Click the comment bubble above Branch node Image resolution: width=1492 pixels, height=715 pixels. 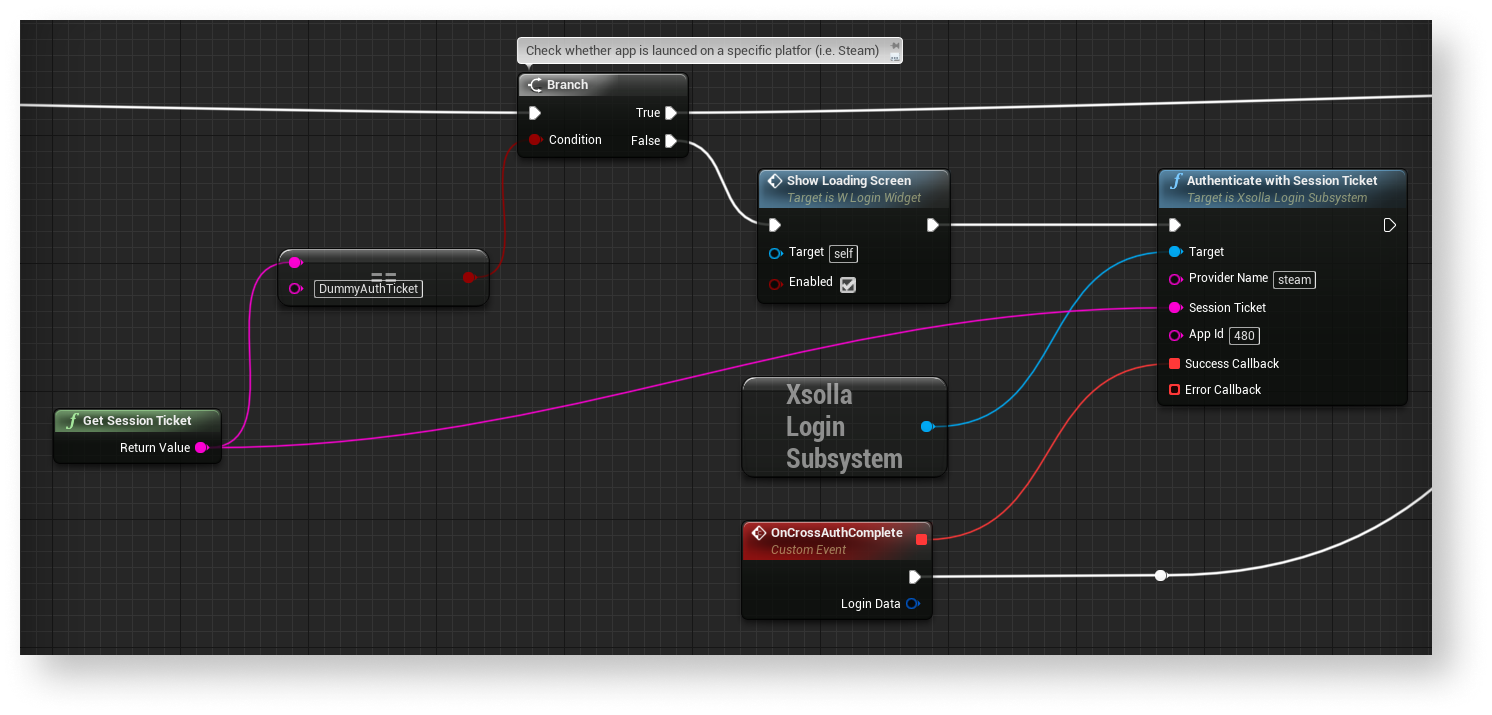click(x=702, y=50)
